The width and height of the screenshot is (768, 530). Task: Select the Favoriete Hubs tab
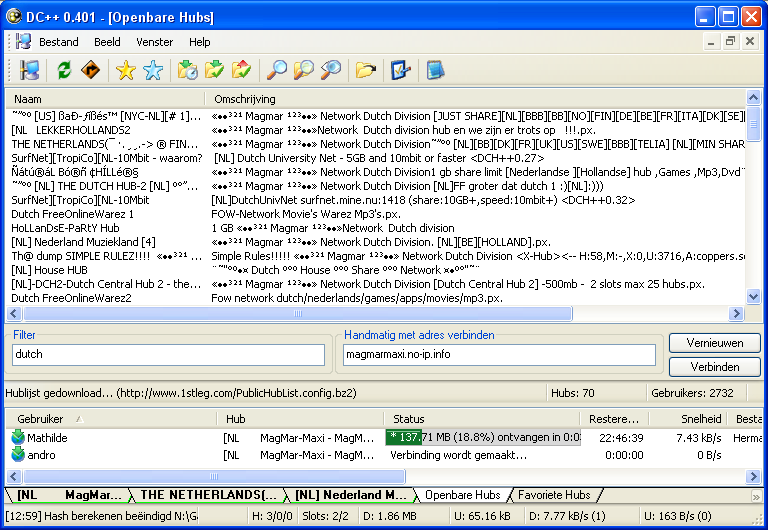coord(554,495)
